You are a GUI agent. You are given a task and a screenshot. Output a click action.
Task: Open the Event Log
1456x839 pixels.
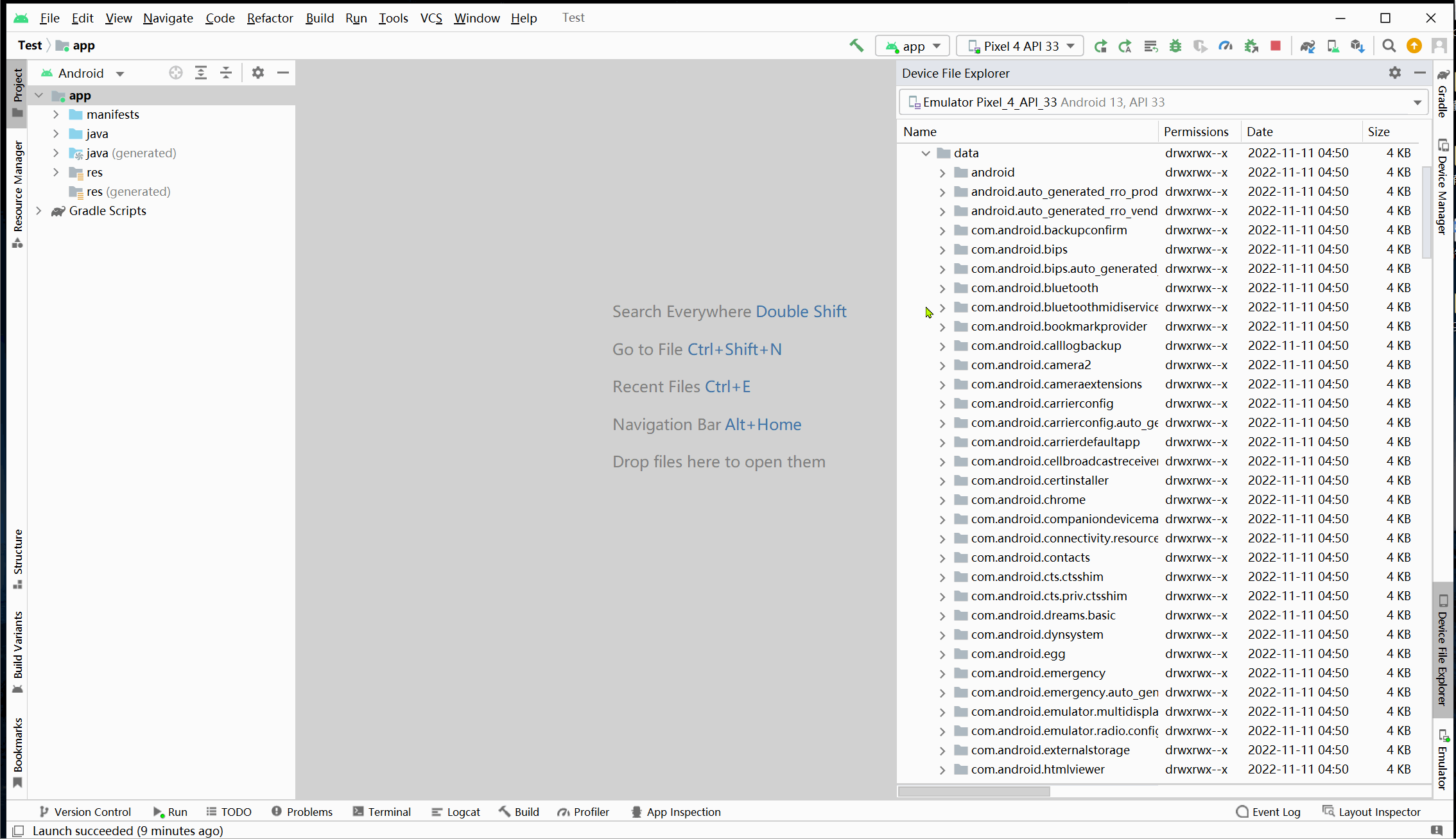pos(1268,812)
